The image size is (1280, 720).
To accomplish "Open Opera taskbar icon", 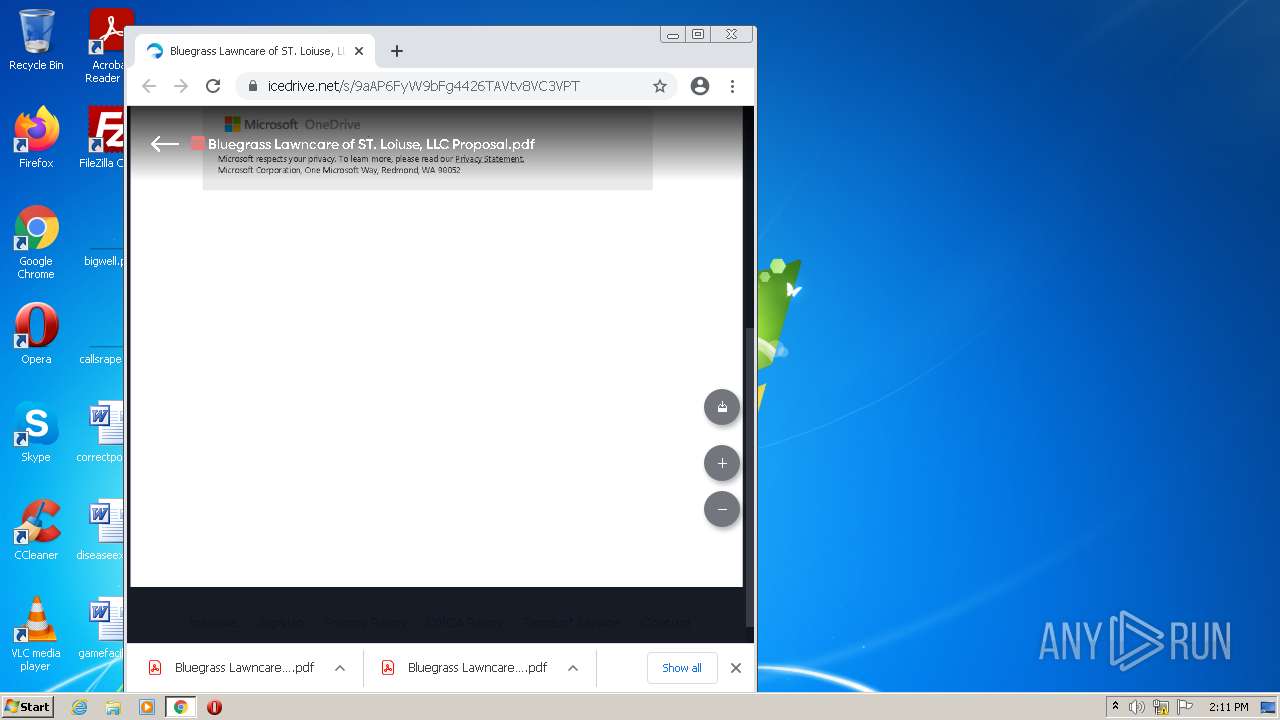I will tap(214, 707).
